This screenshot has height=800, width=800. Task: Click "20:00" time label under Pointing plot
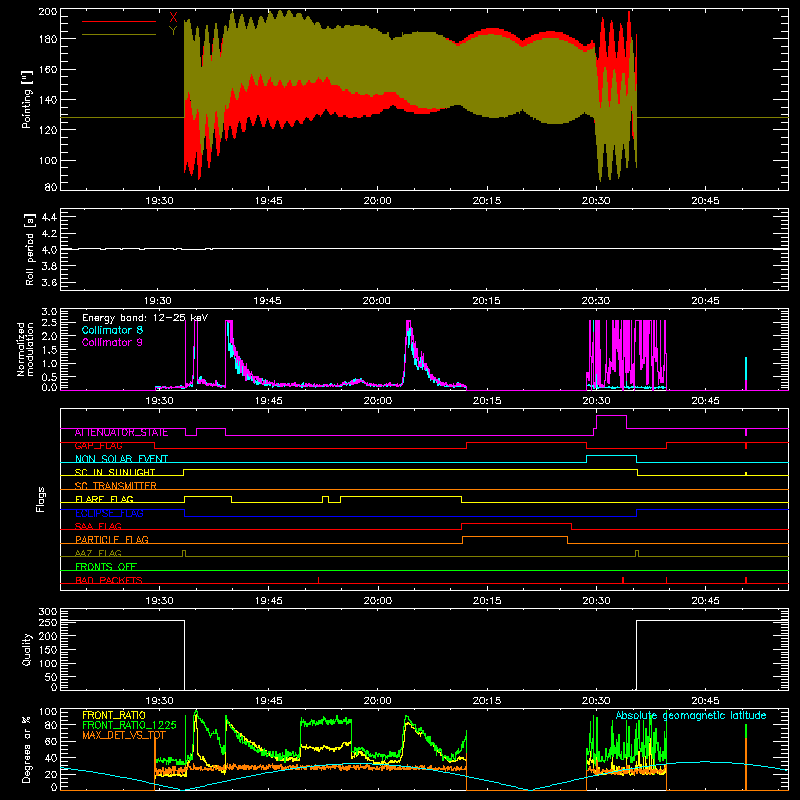pos(378,201)
